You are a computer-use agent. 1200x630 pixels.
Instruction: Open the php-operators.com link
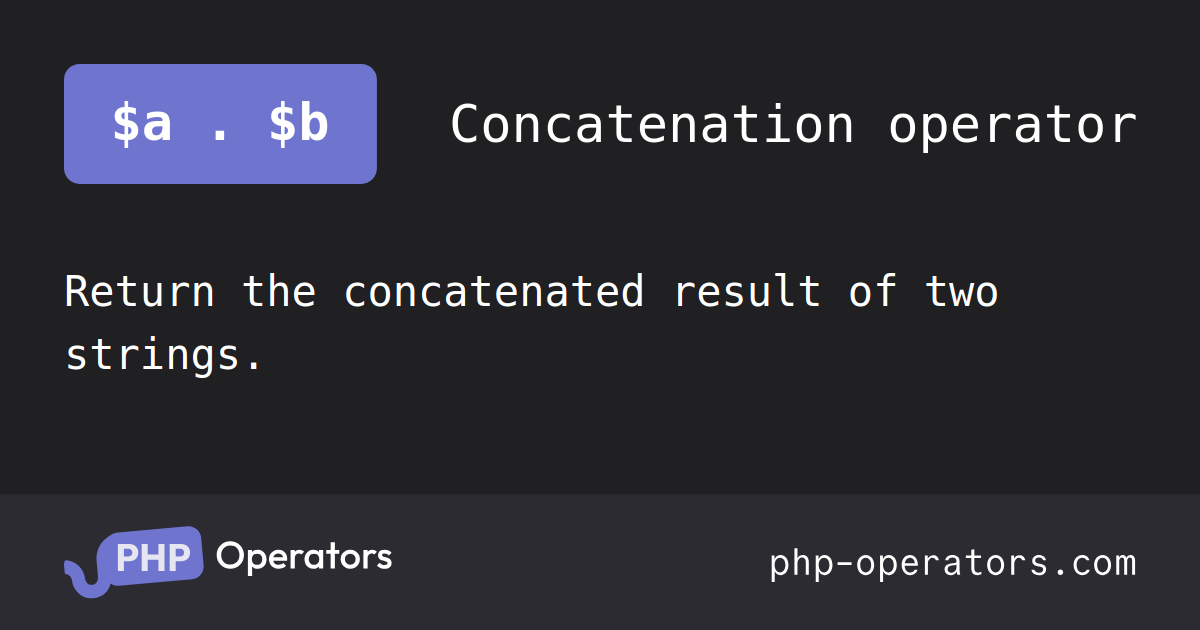pos(953,563)
